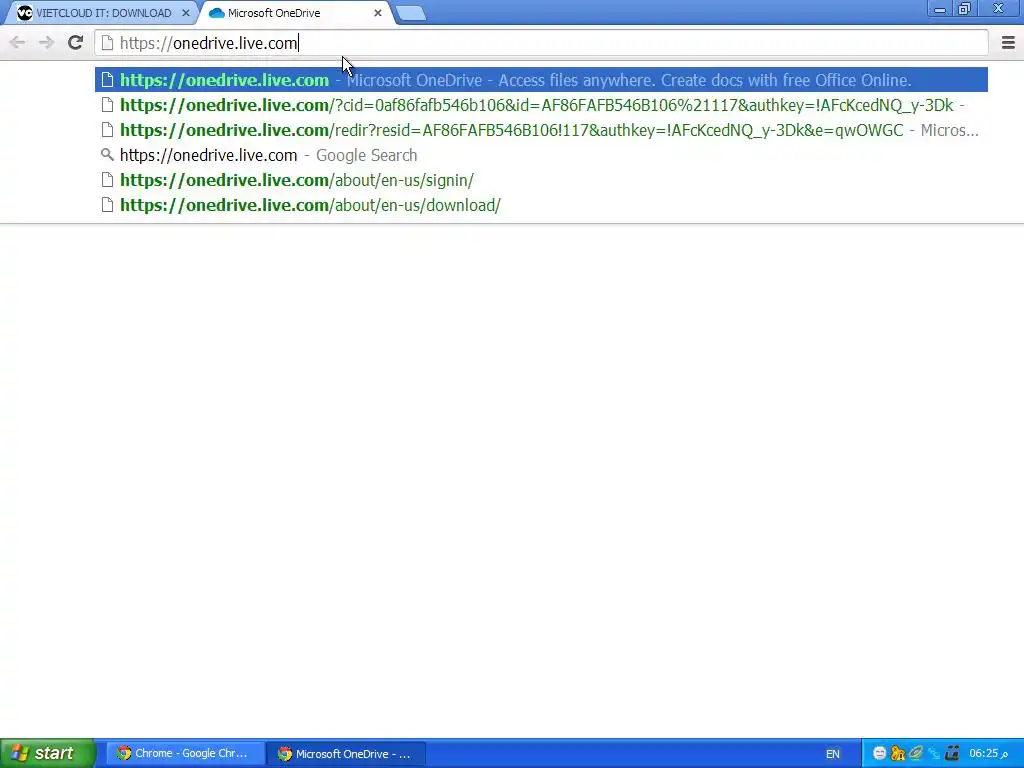Viewport: 1024px width, 768px height.
Task: Click the dual monitors tray icon
Action: pyautogui.click(x=952, y=754)
